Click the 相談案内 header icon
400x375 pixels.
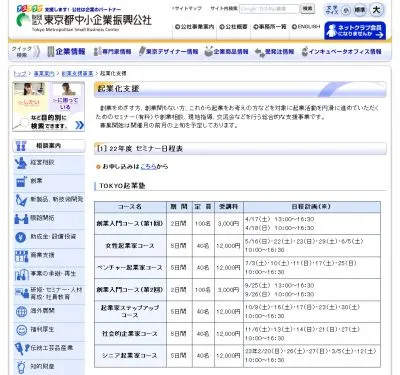[x=21, y=146]
